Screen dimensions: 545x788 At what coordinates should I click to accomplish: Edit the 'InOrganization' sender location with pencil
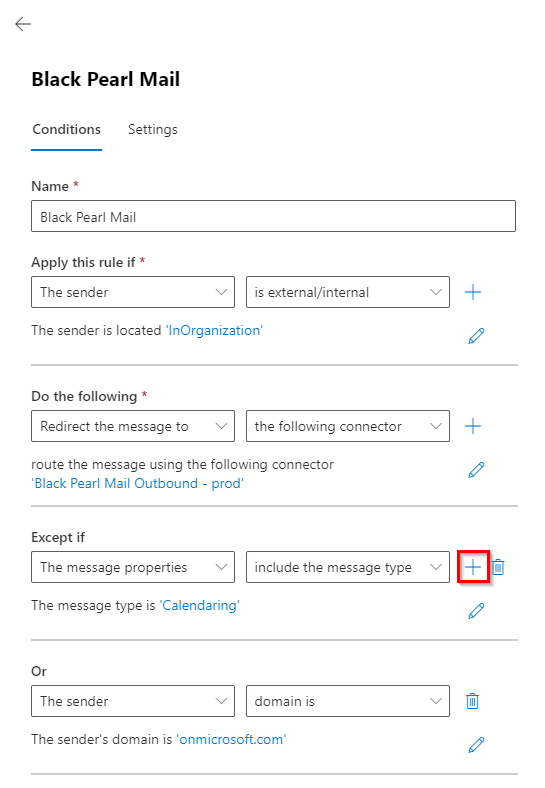pos(476,336)
